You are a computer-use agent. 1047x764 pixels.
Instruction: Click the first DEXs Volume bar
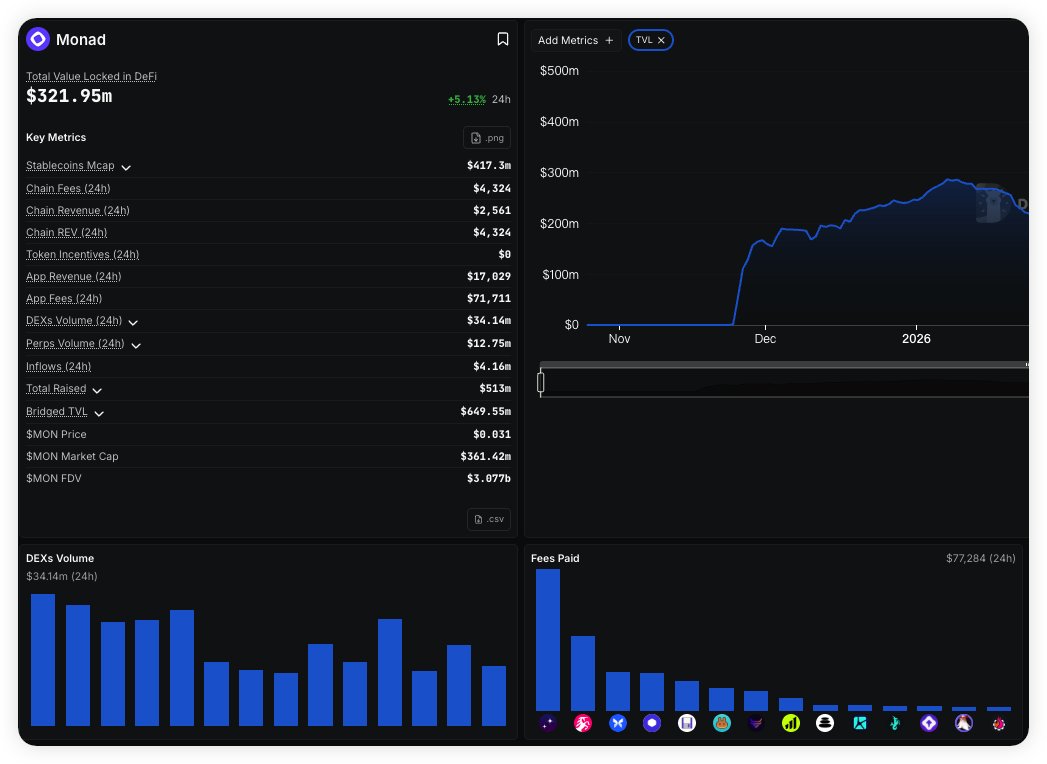tap(43, 660)
